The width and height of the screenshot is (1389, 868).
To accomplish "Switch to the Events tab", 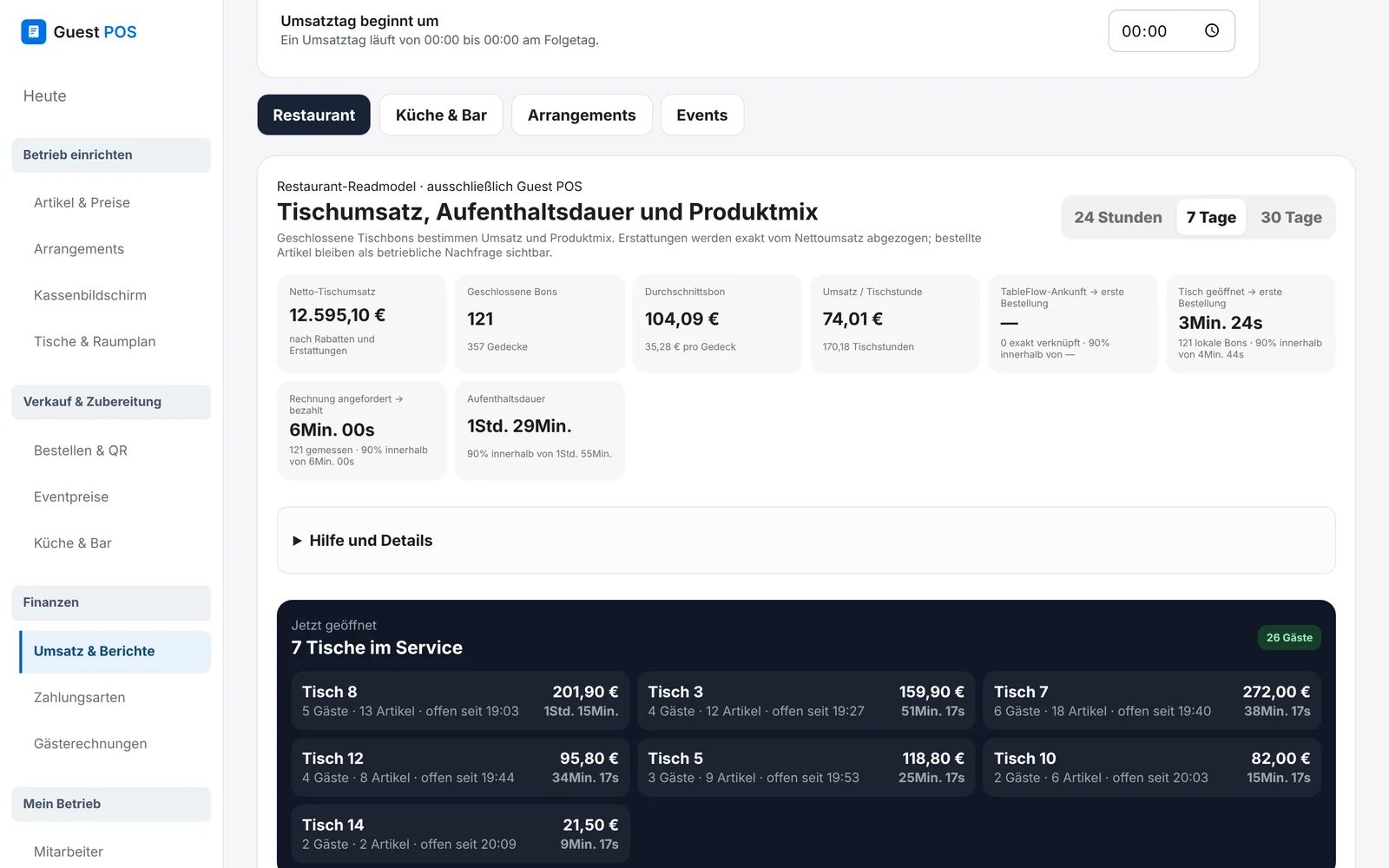I will tap(702, 115).
